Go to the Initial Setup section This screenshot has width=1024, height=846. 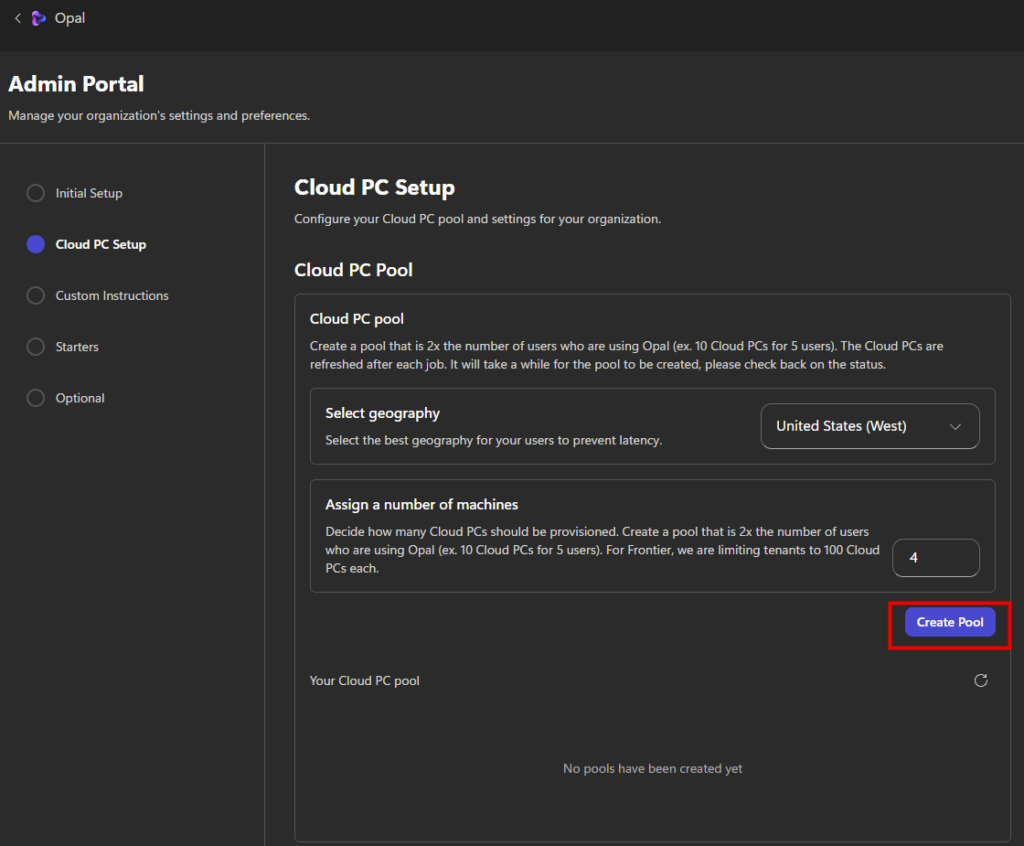click(x=89, y=193)
